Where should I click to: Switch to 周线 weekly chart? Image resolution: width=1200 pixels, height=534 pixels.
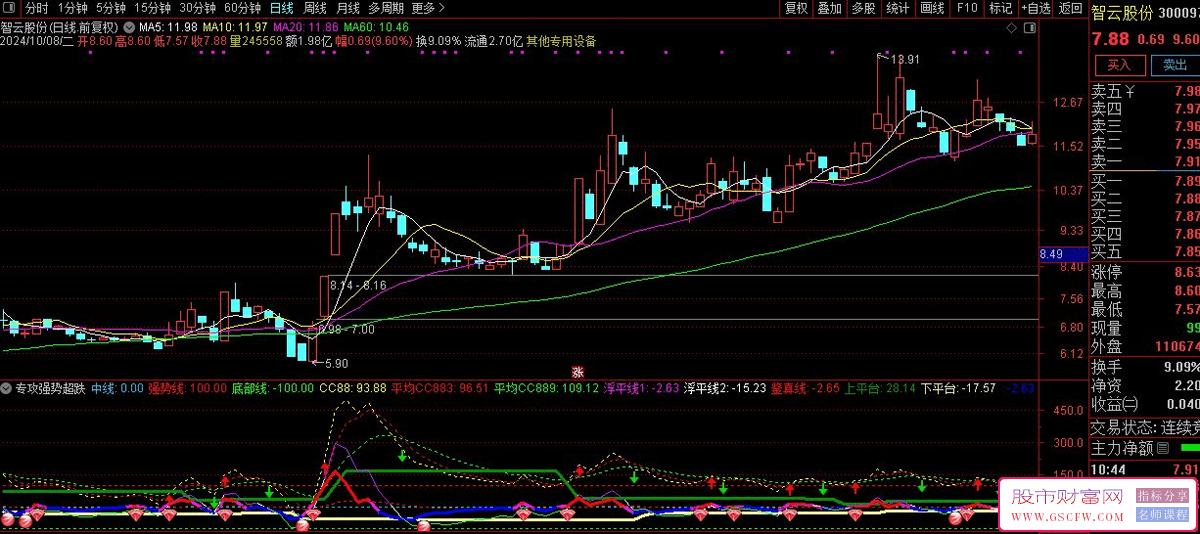pos(315,8)
